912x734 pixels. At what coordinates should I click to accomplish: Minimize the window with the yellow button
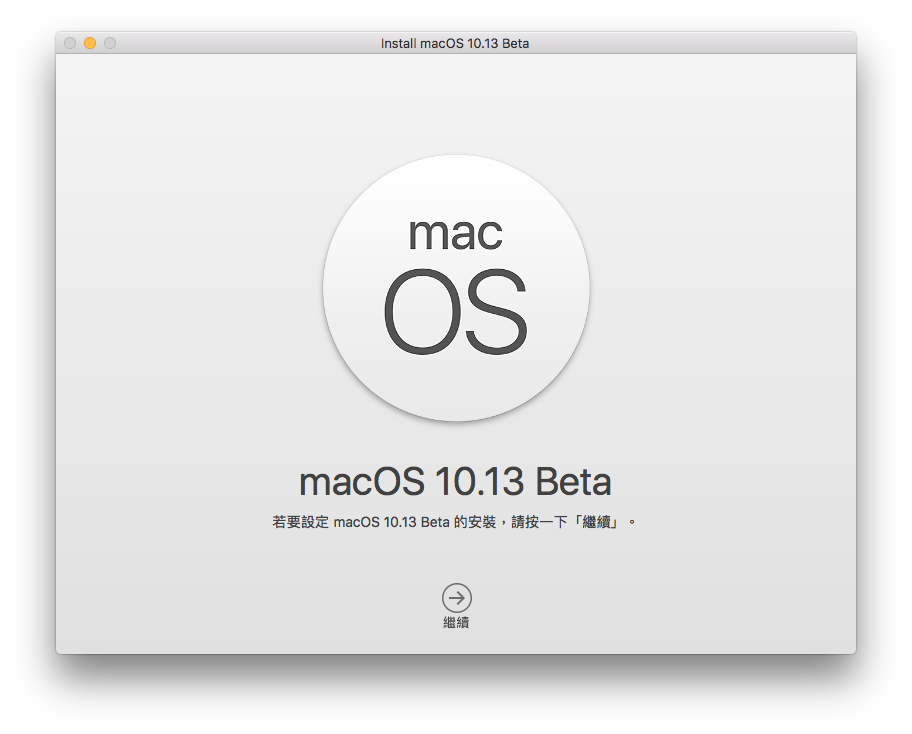90,43
